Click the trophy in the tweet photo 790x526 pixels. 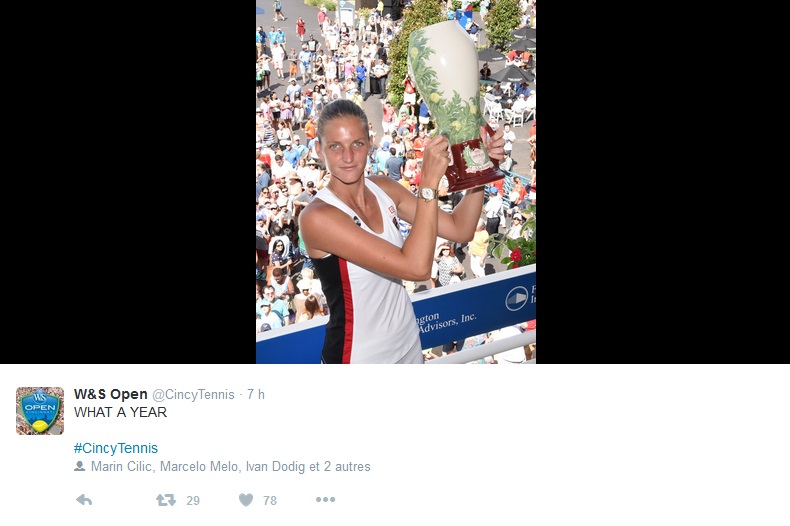(x=452, y=103)
